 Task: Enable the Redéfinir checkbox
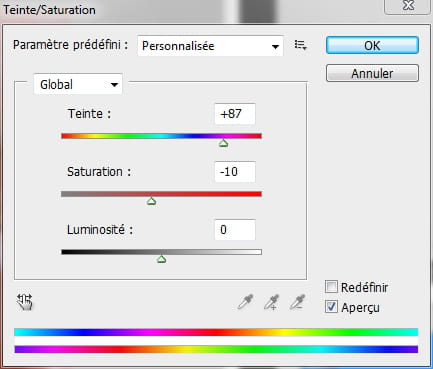click(x=331, y=287)
